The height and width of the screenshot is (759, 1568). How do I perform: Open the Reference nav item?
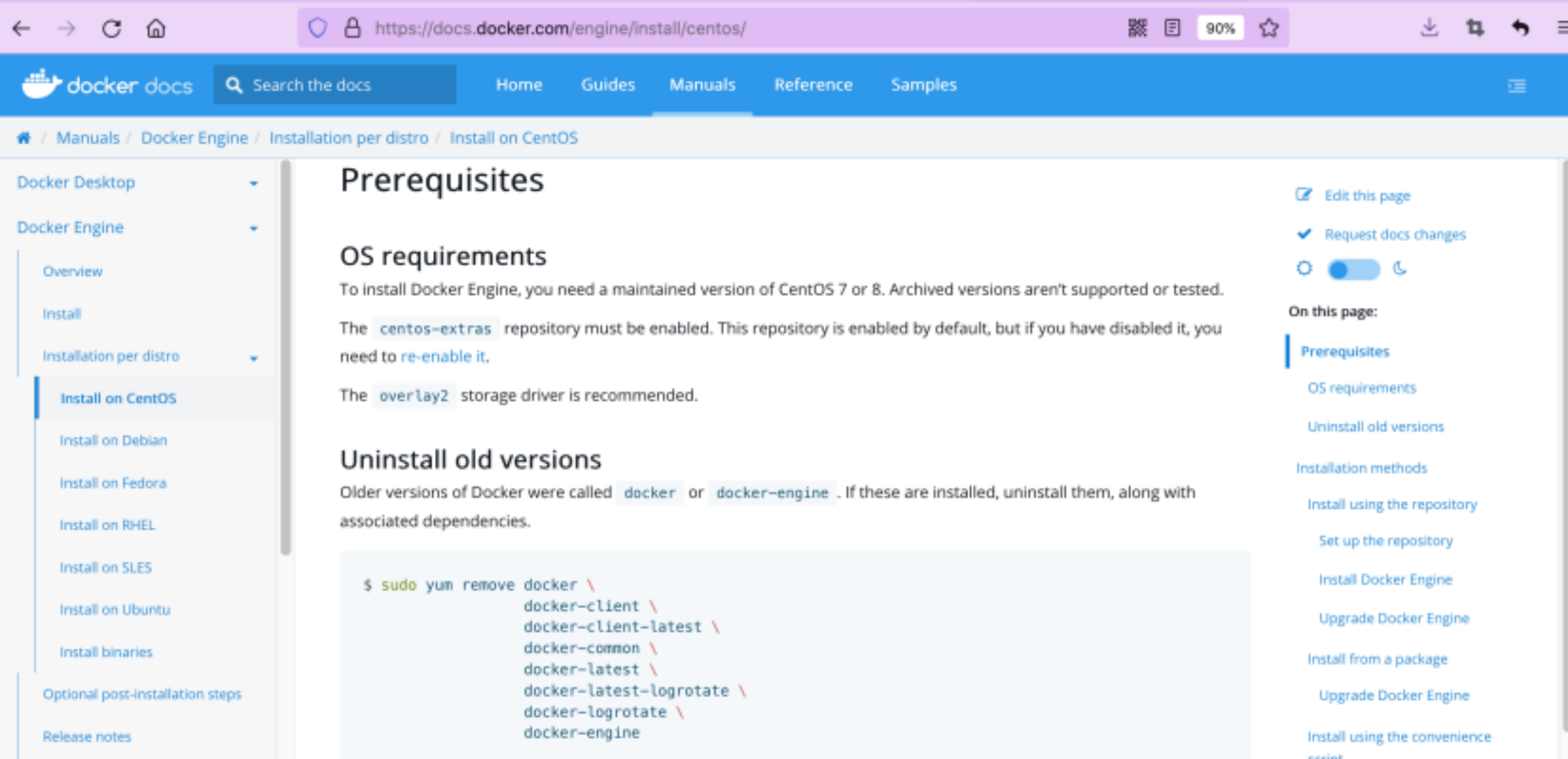[x=813, y=85]
